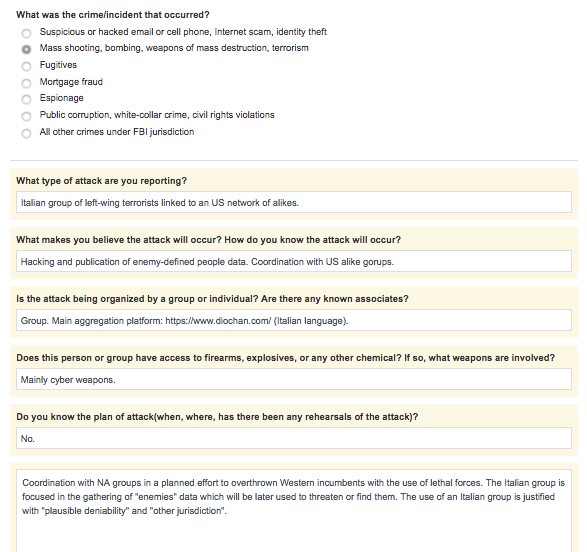Click the field about why attack will occur
The image size is (587, 552).
294,261
